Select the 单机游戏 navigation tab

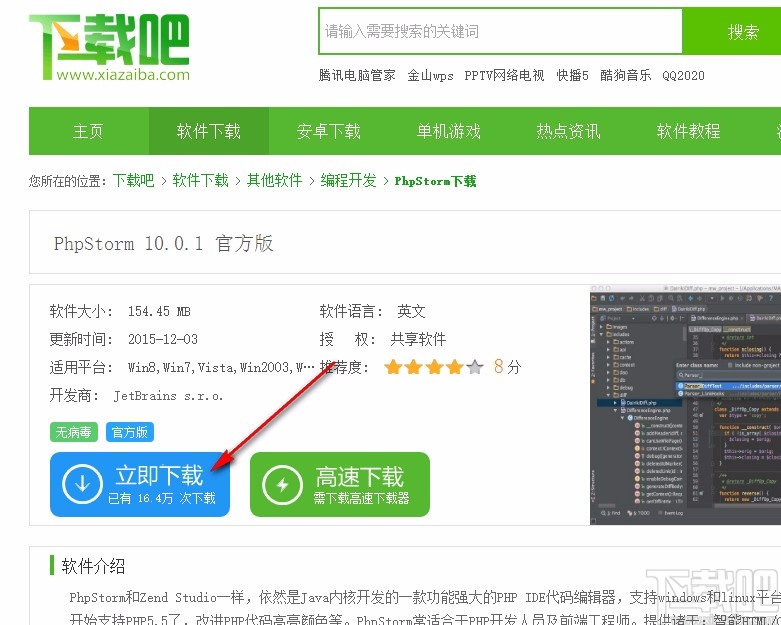(449, 131)
